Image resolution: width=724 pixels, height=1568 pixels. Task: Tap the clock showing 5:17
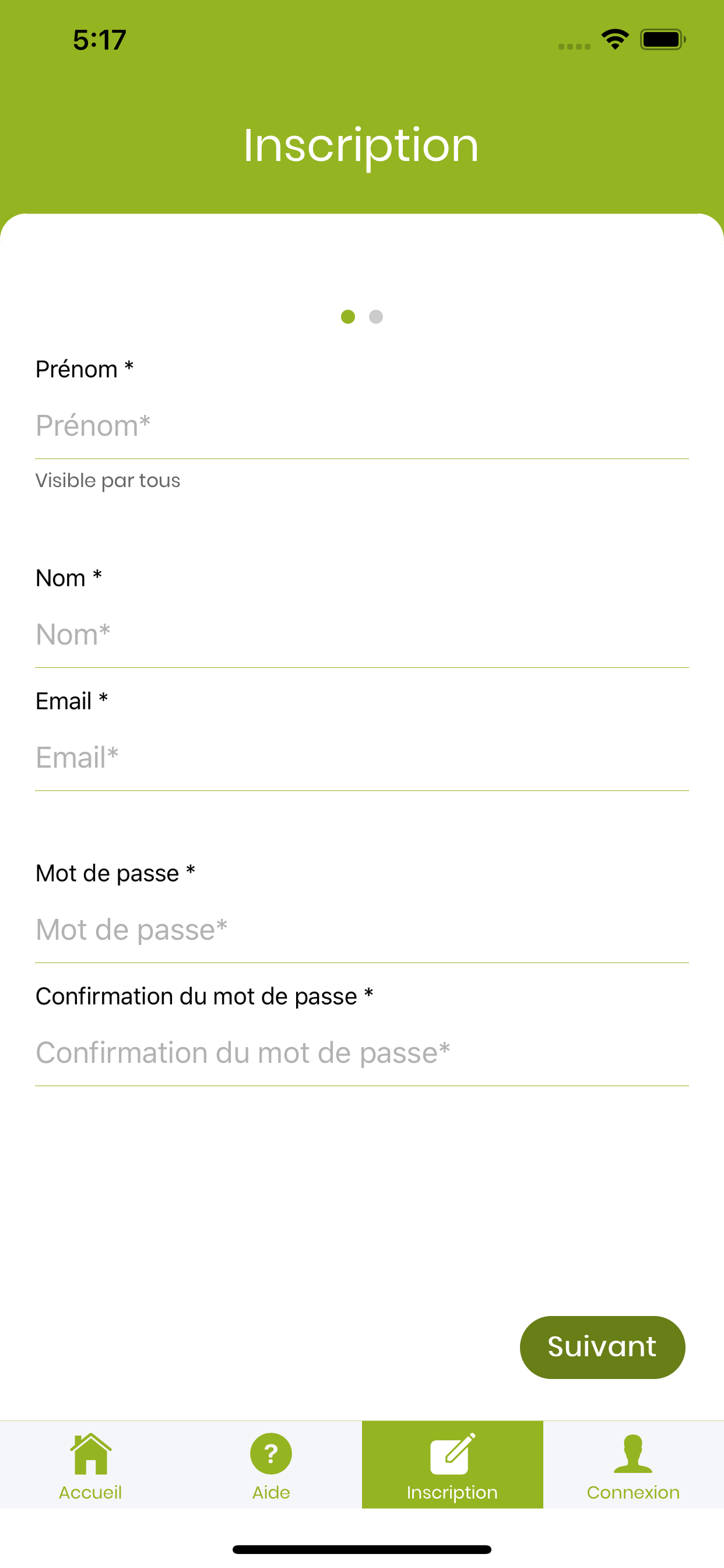coord(99,40)
